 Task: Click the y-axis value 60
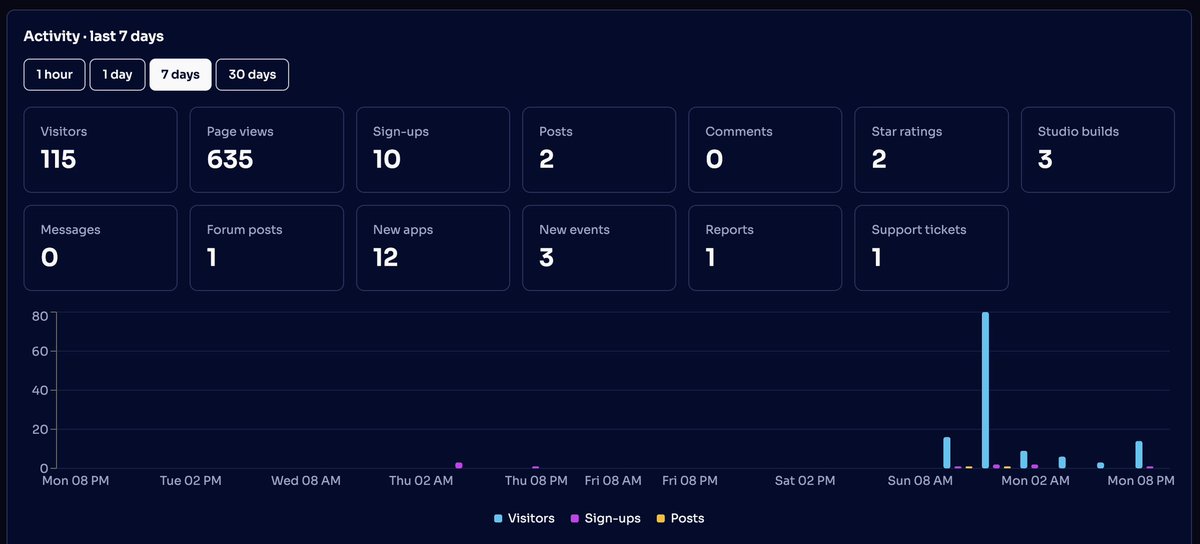[x=41, y=351]
